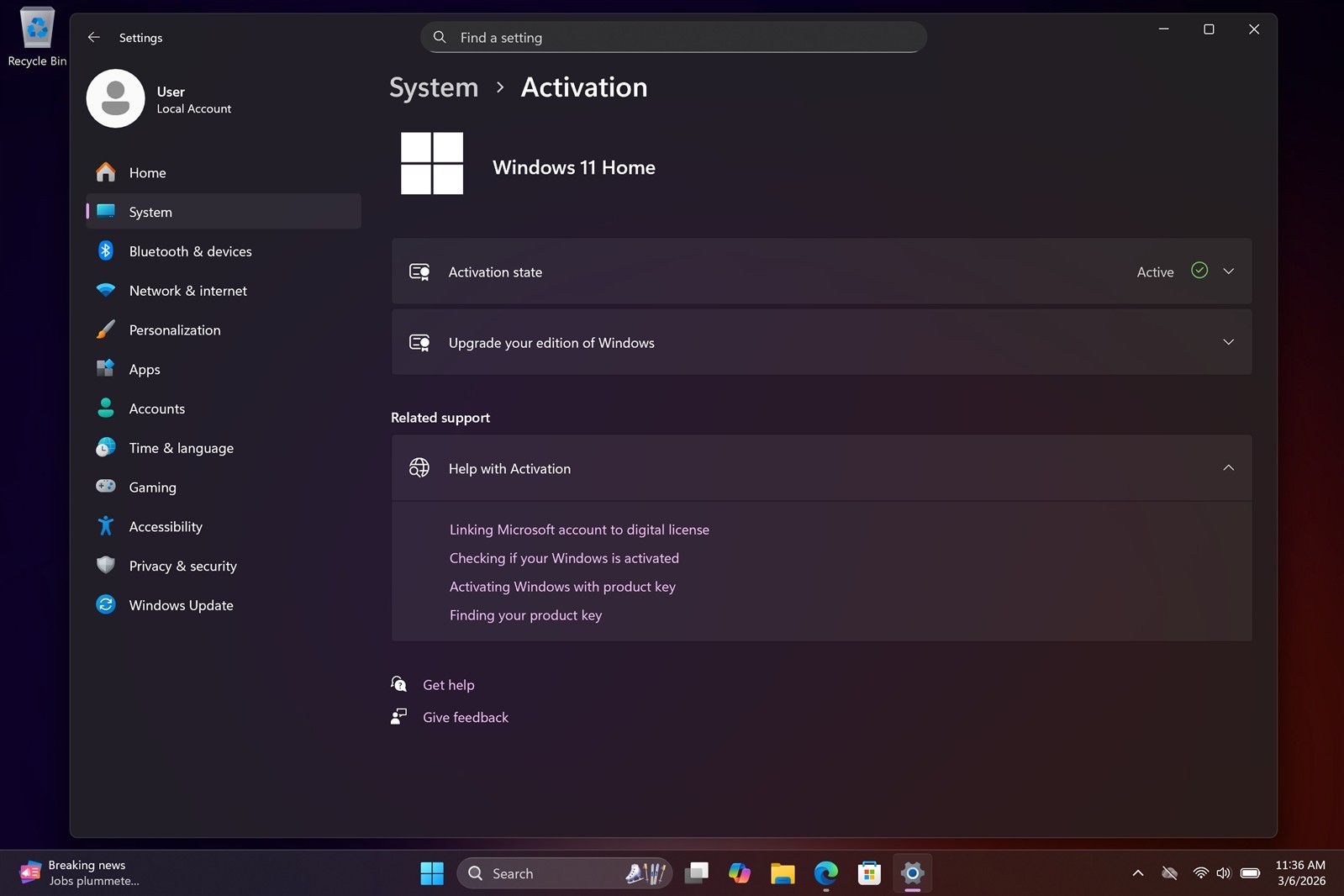The height and width of the screenshot is (896, 1344).
Task: Click the Windows 11 Home logo
Action: click(x=432, y=164)
